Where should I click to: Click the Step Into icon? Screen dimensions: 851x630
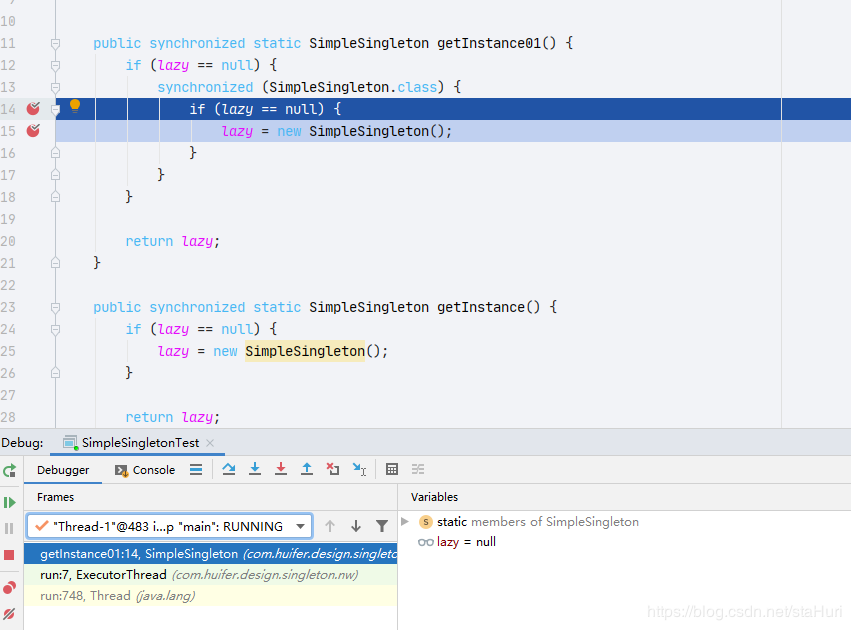point(255,469)
